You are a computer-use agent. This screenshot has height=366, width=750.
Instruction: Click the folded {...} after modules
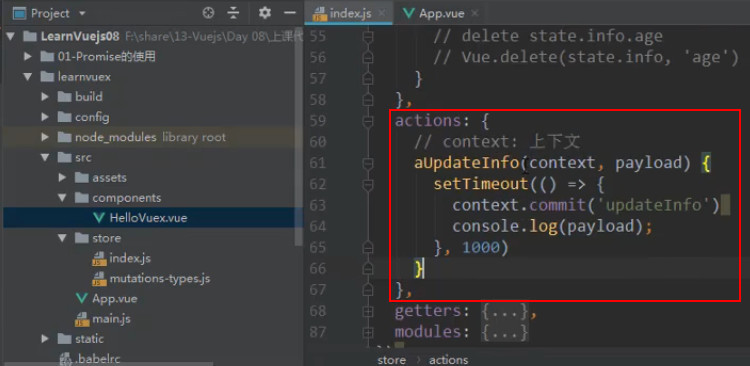[x=505, y=332]
